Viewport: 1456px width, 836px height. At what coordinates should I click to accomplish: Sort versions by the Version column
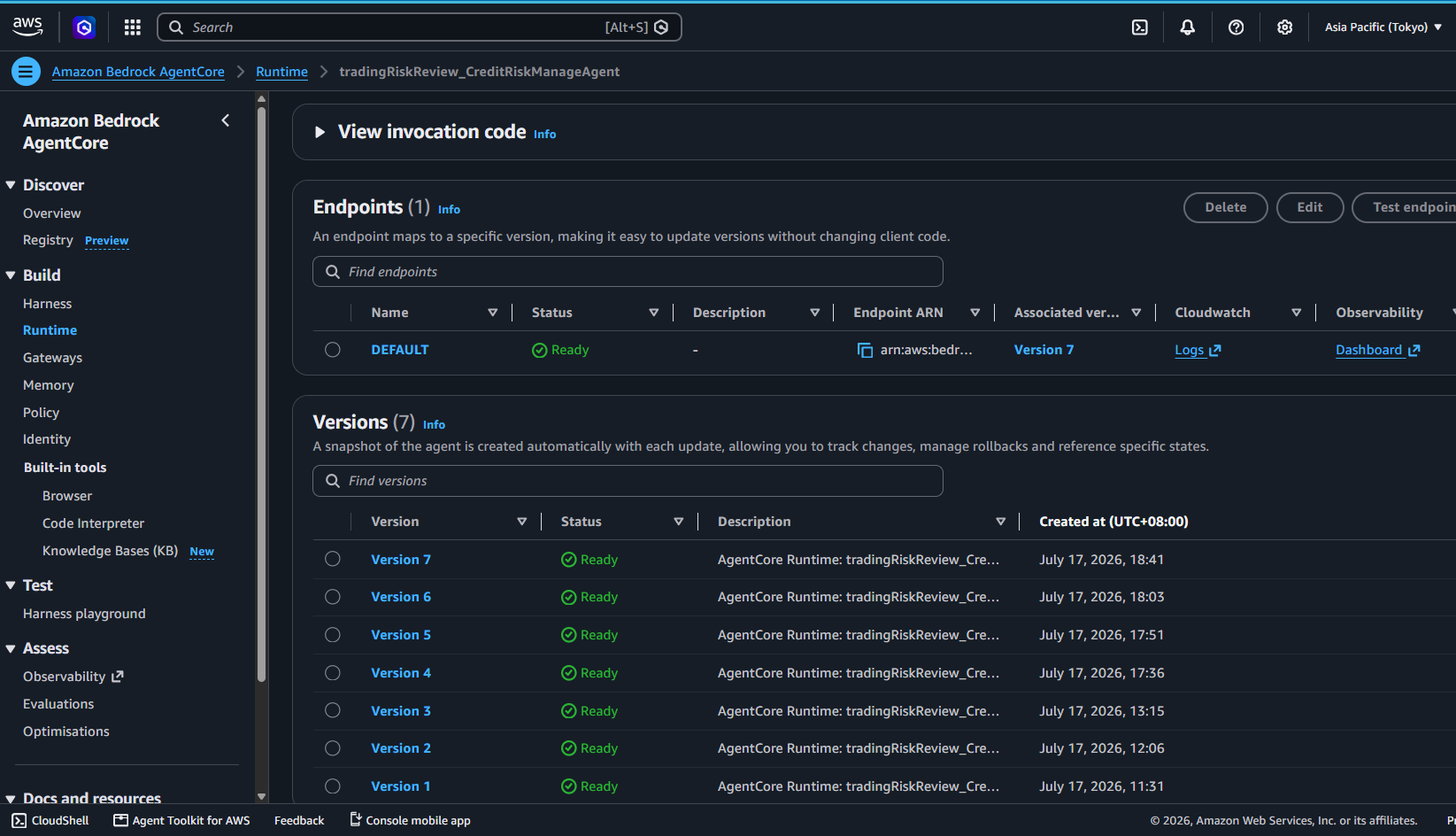pos(522,522)
